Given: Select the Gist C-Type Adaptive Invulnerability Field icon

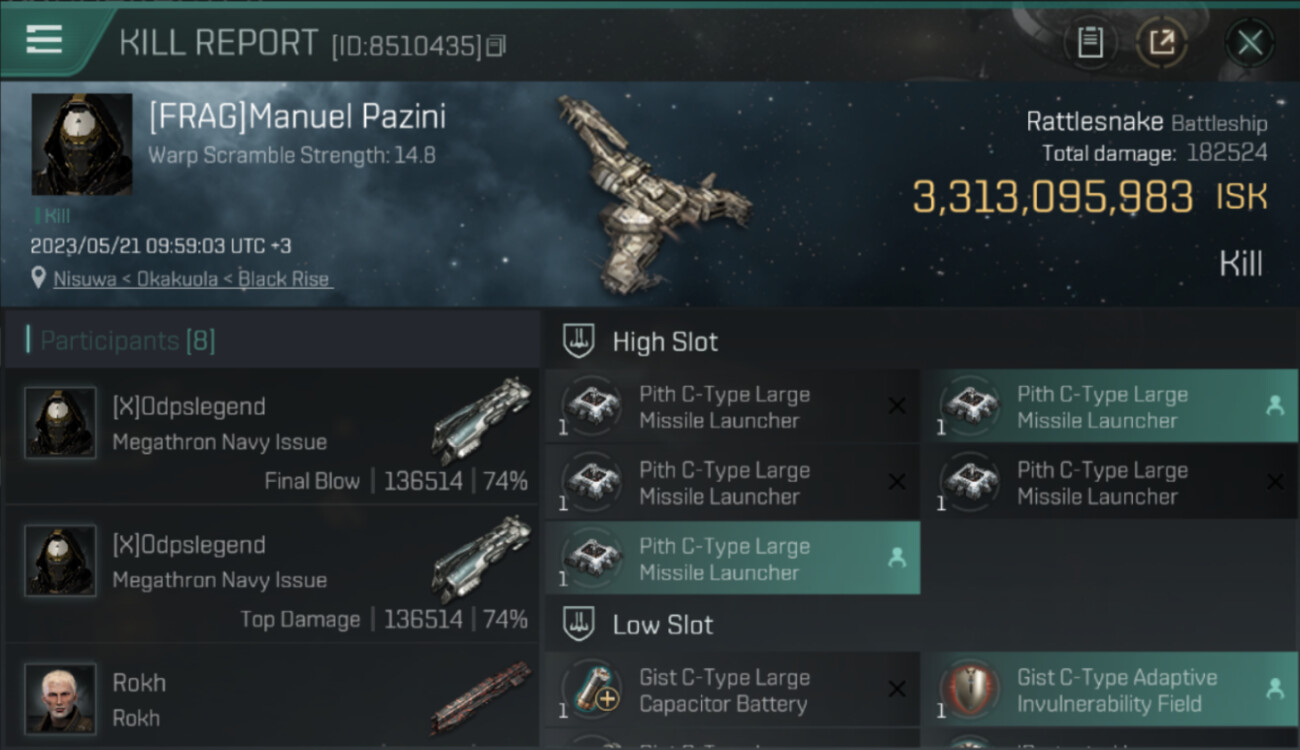Looking at the screenshot, I should click(x=968, y=690).
